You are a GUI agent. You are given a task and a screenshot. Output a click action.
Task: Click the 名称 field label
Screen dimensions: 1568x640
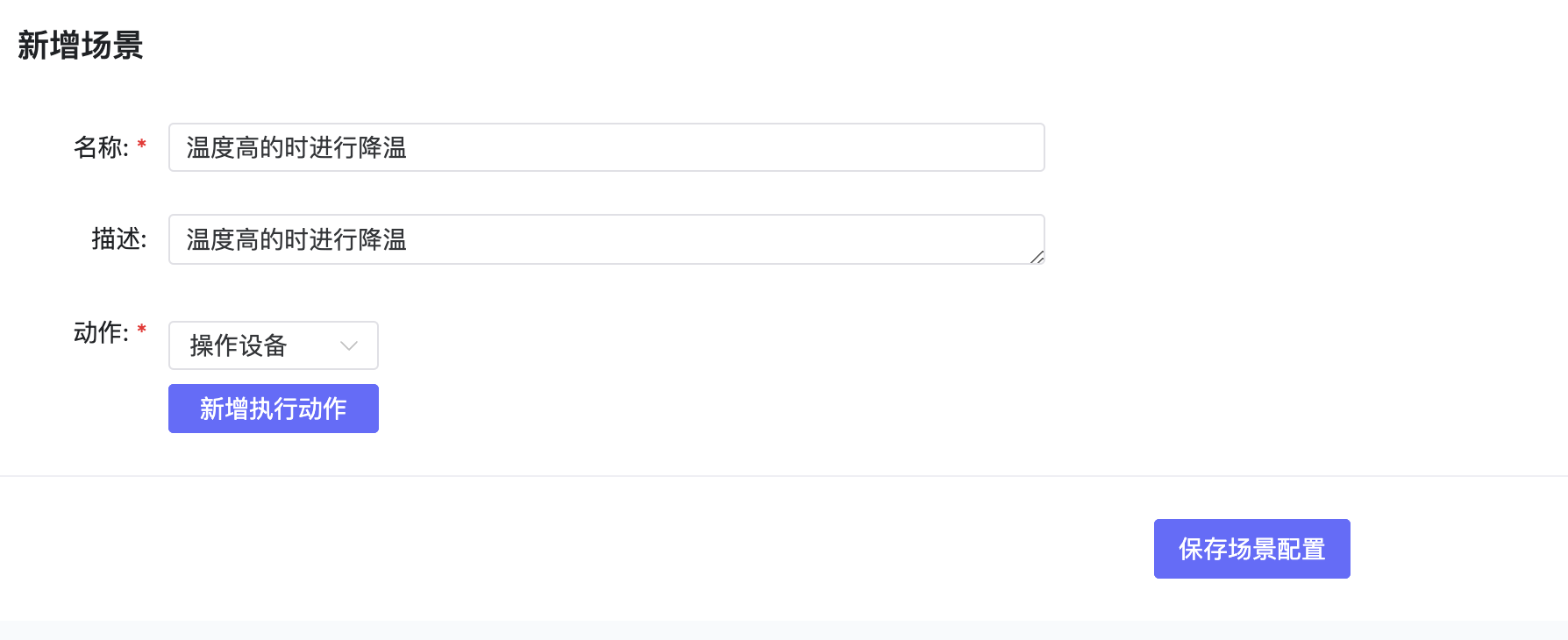tap(101, 147)
